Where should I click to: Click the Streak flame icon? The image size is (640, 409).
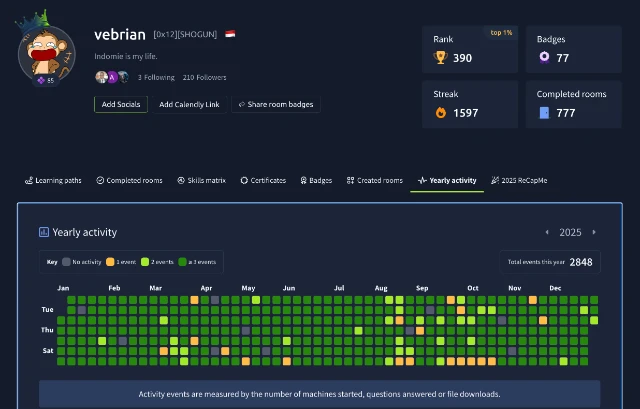coord(440,113)
